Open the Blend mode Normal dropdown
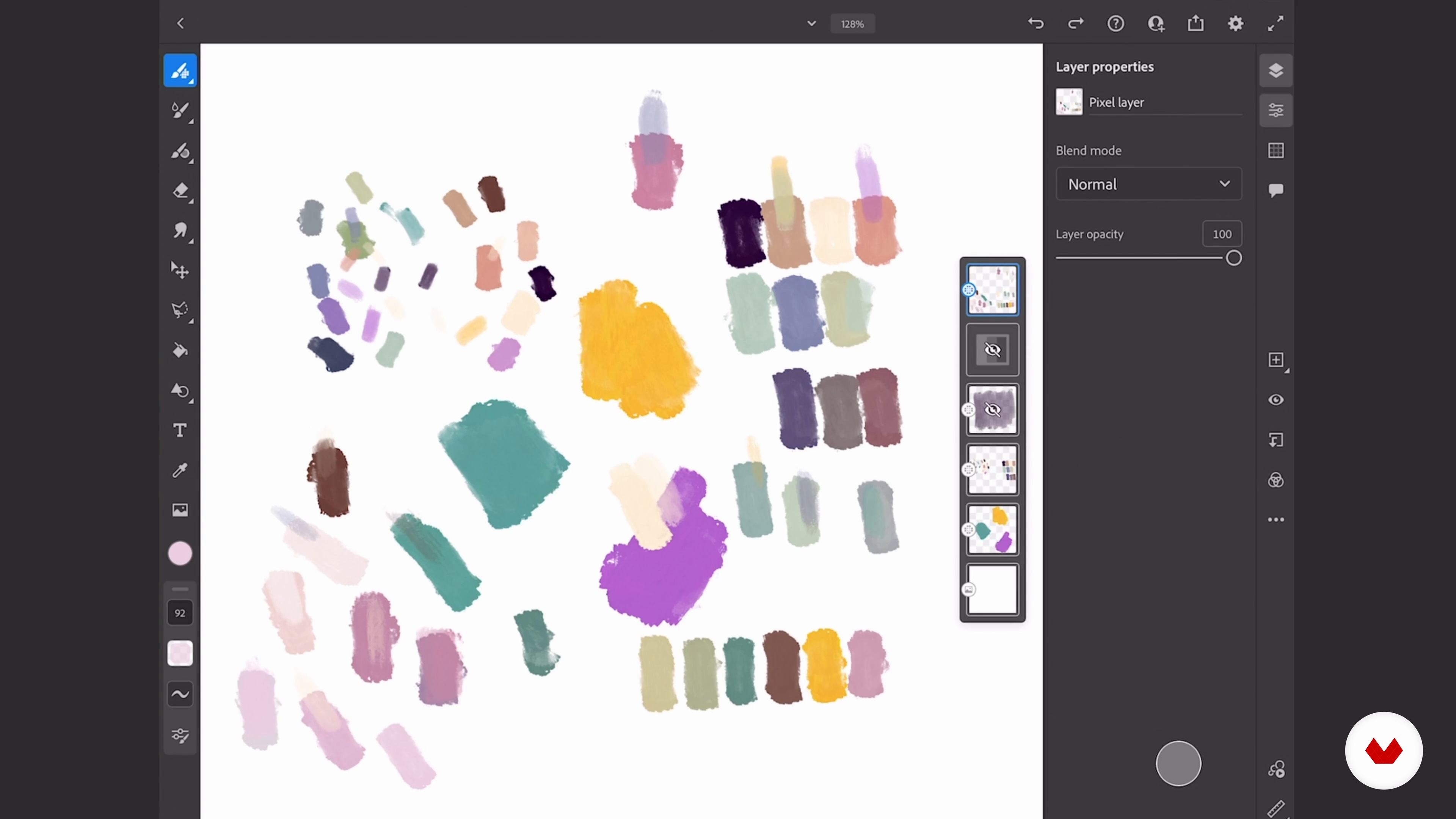Image resolution: width=1456 pixels, height=819 pixels. coord(1148,184)
